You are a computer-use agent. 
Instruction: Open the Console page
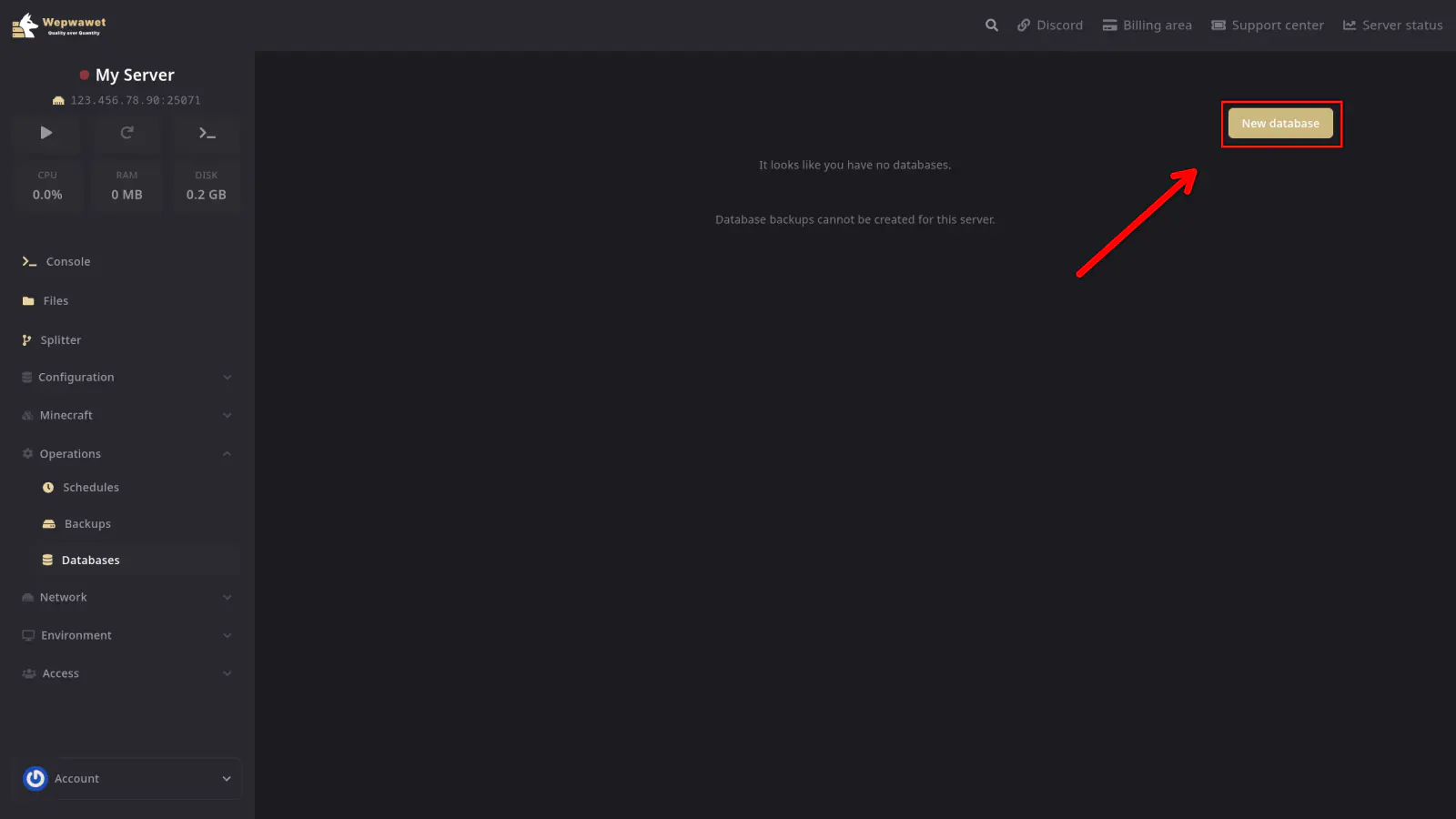68,262
